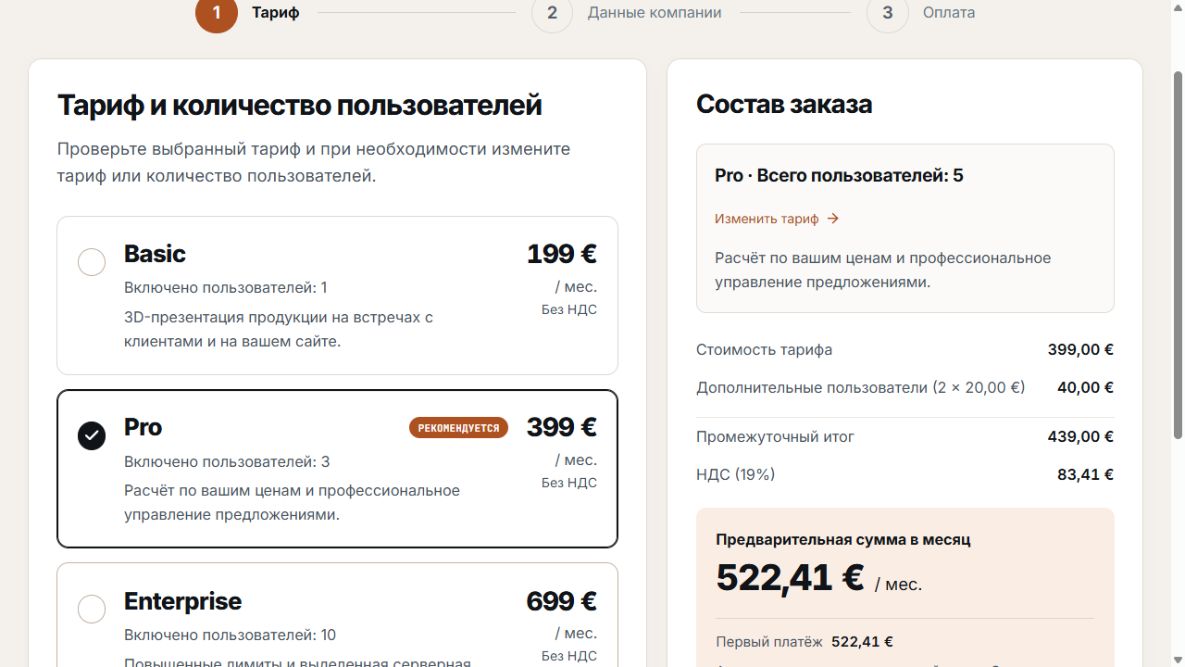This screenshot has width=1185, height=667.
Task: Click the 'Состав заказа' heading
Action: [784, 104]
